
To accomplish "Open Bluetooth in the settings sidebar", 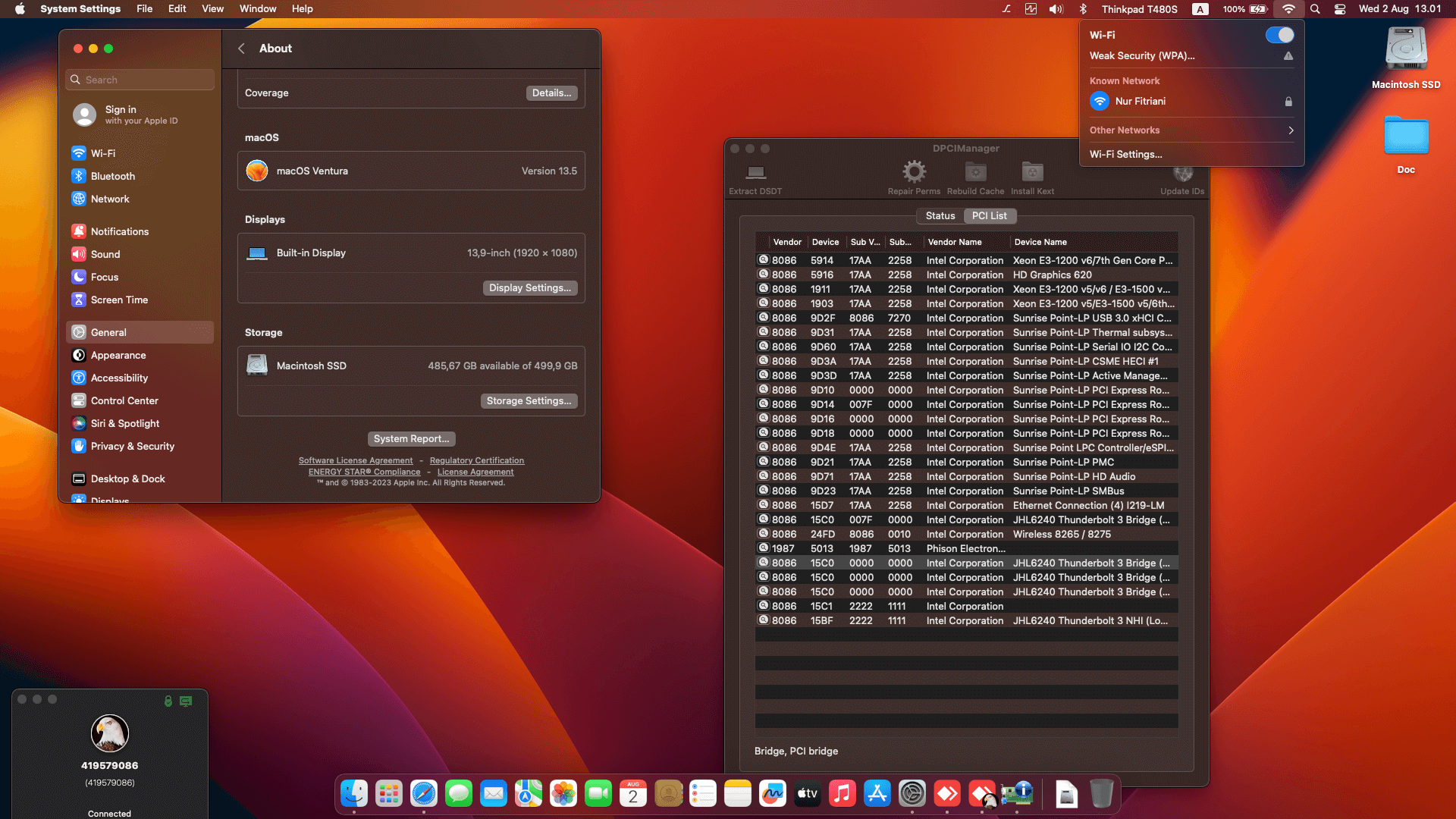I will click(x=113, y=176).
